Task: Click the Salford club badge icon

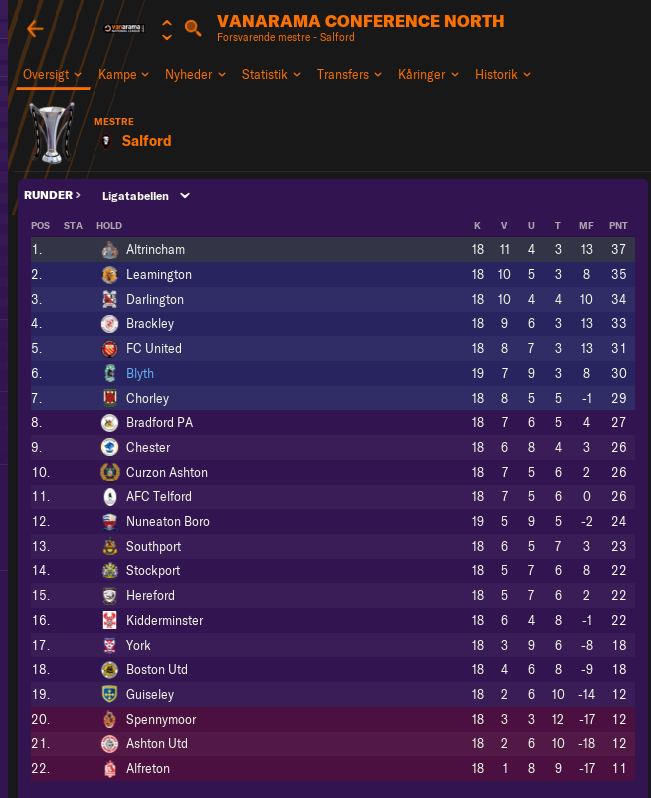Action: pos(106,141)
